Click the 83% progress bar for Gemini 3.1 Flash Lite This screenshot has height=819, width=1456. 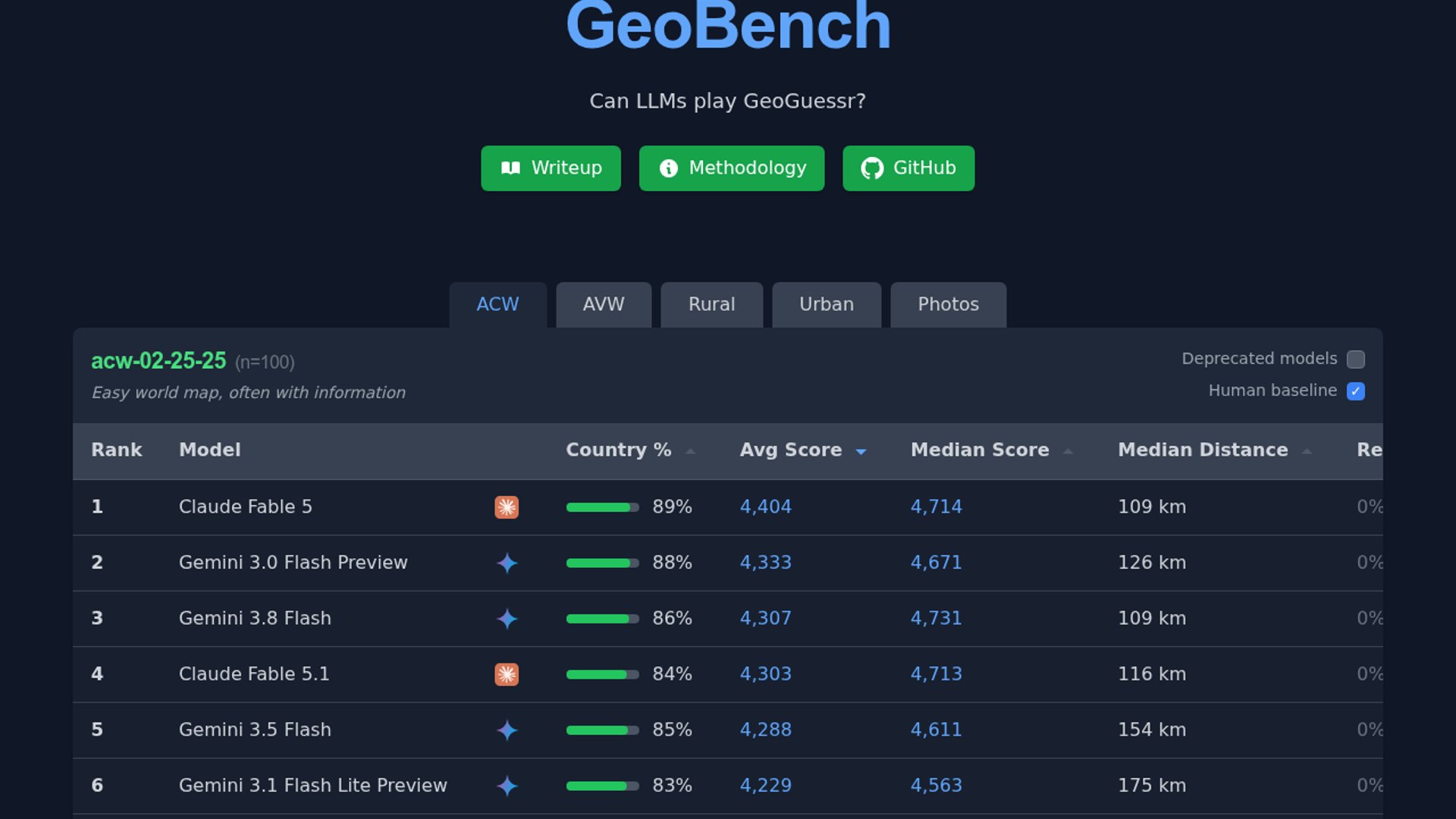[602, 786]
